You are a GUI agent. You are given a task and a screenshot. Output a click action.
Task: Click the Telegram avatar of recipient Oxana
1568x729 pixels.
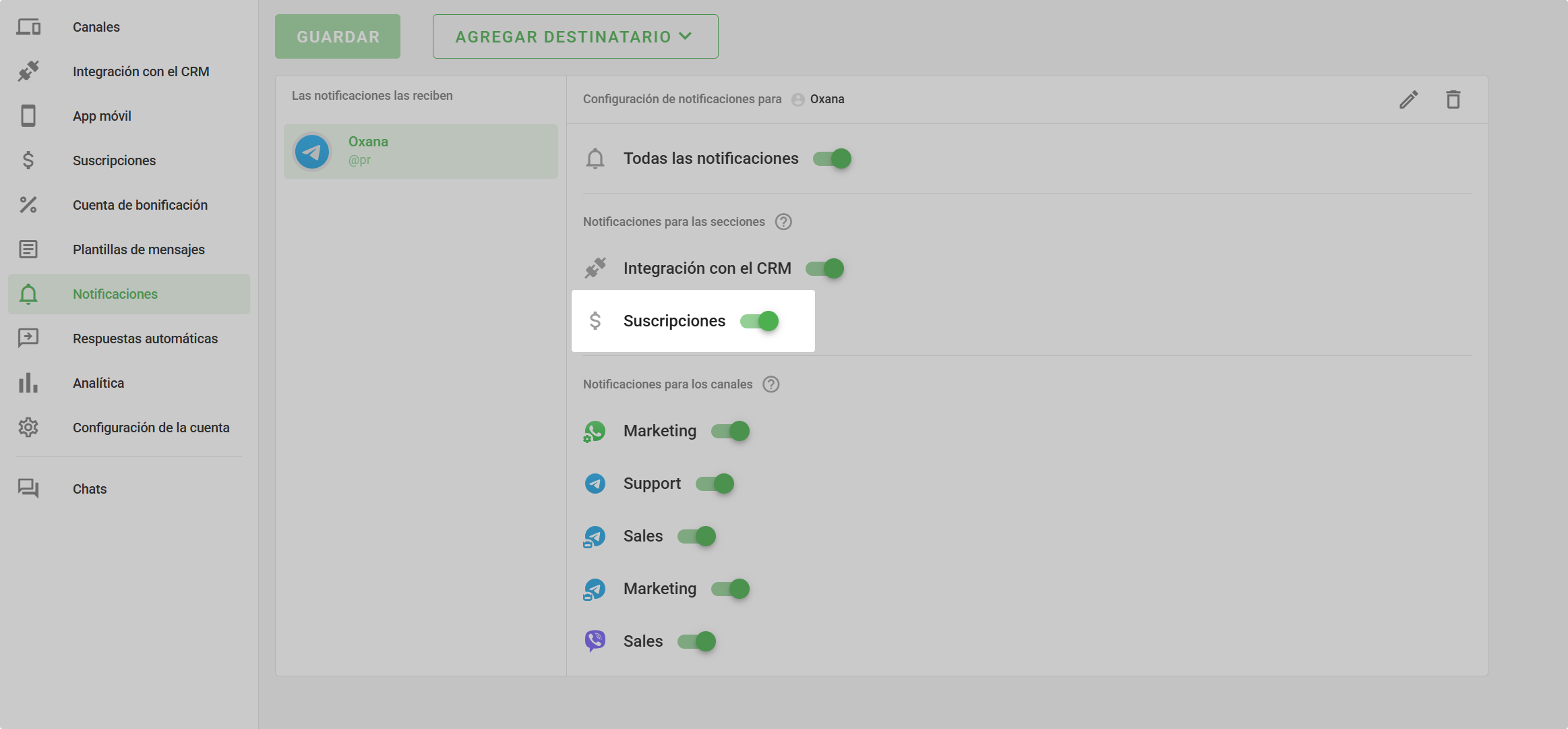(312, 152)
